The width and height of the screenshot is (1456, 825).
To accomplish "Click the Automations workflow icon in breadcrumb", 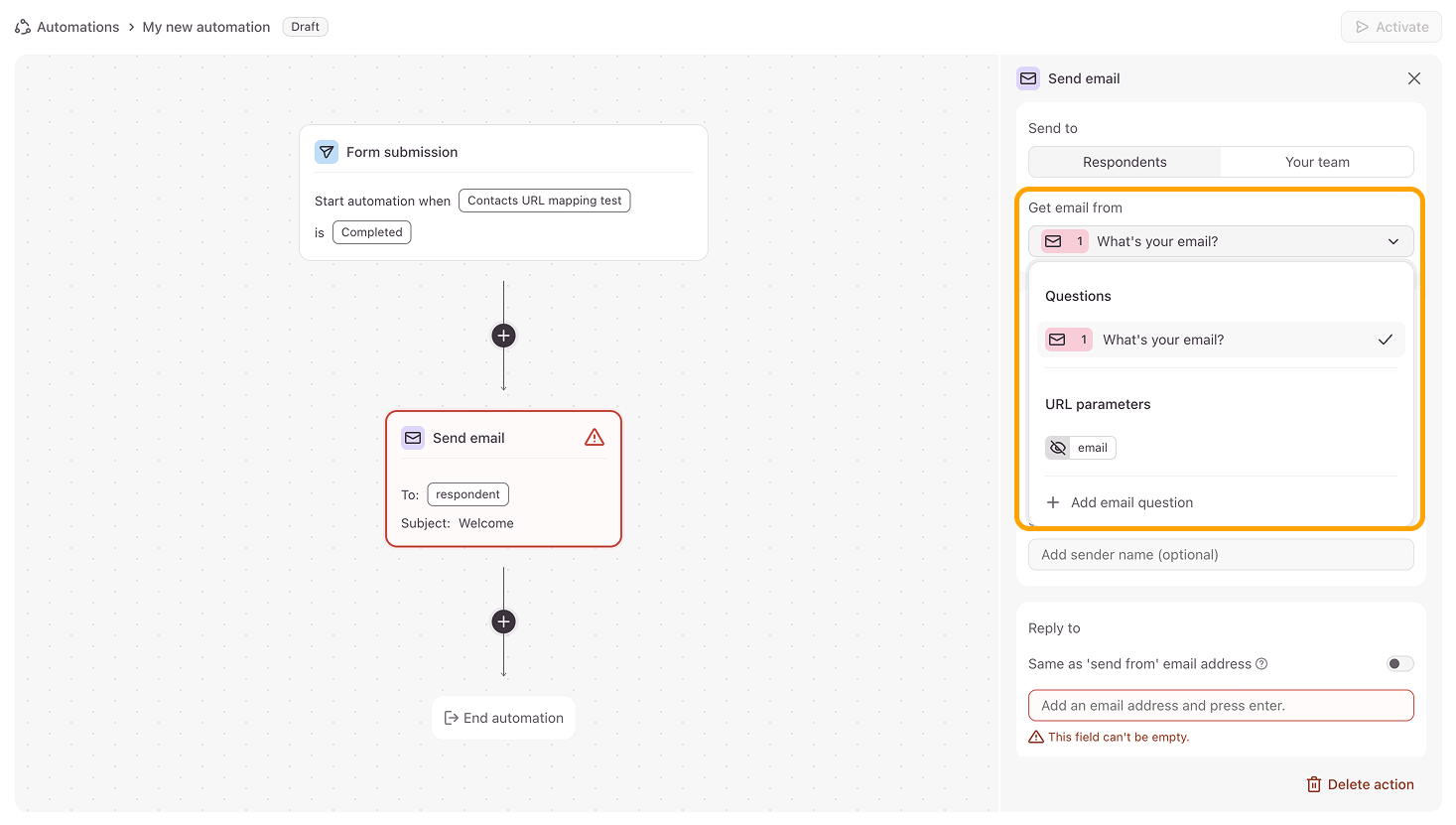I will tap(23, 27).
